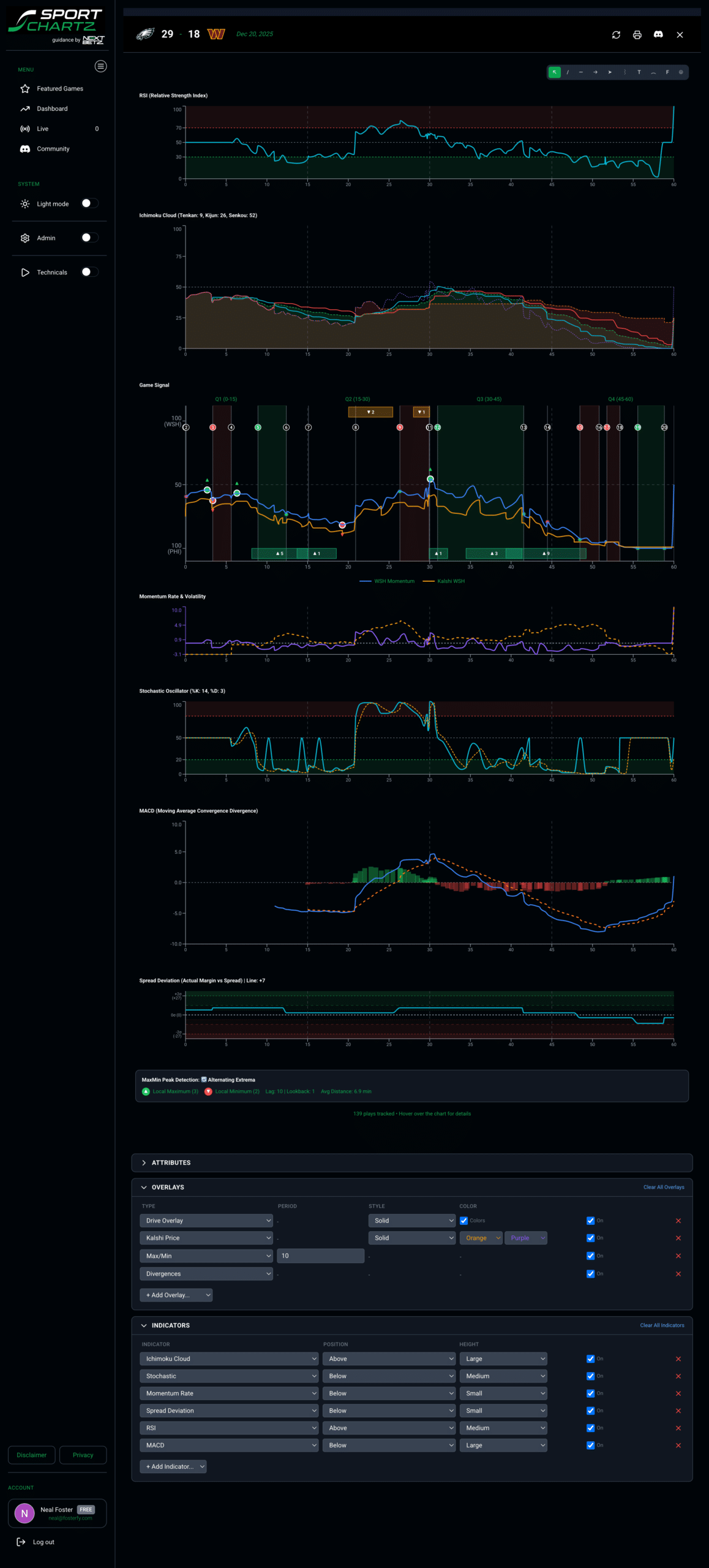
Task: Open Discord from the game header icon
Action: (658, 35)
